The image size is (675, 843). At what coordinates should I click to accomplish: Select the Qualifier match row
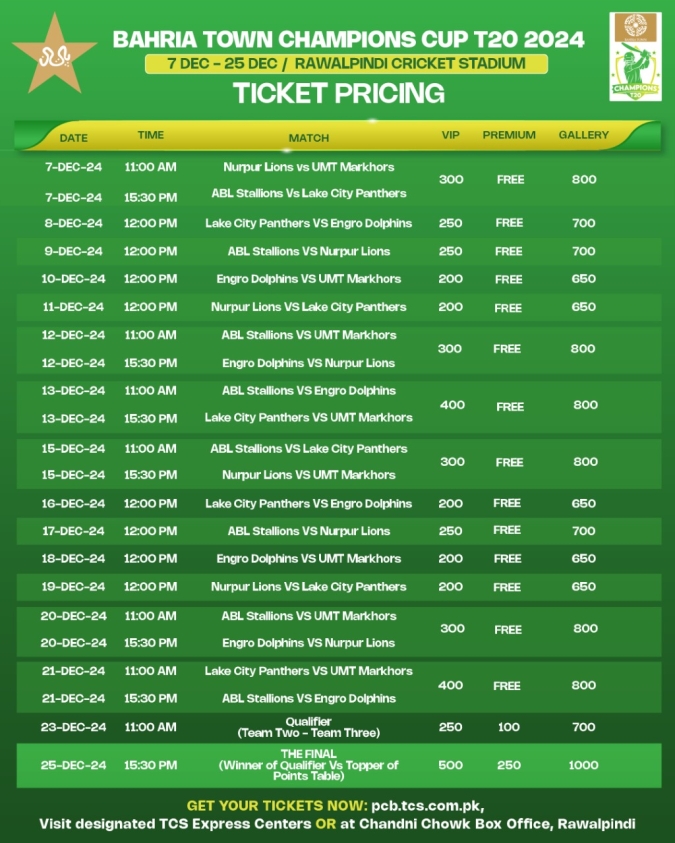pyautogui.click(x=339, y=727)
